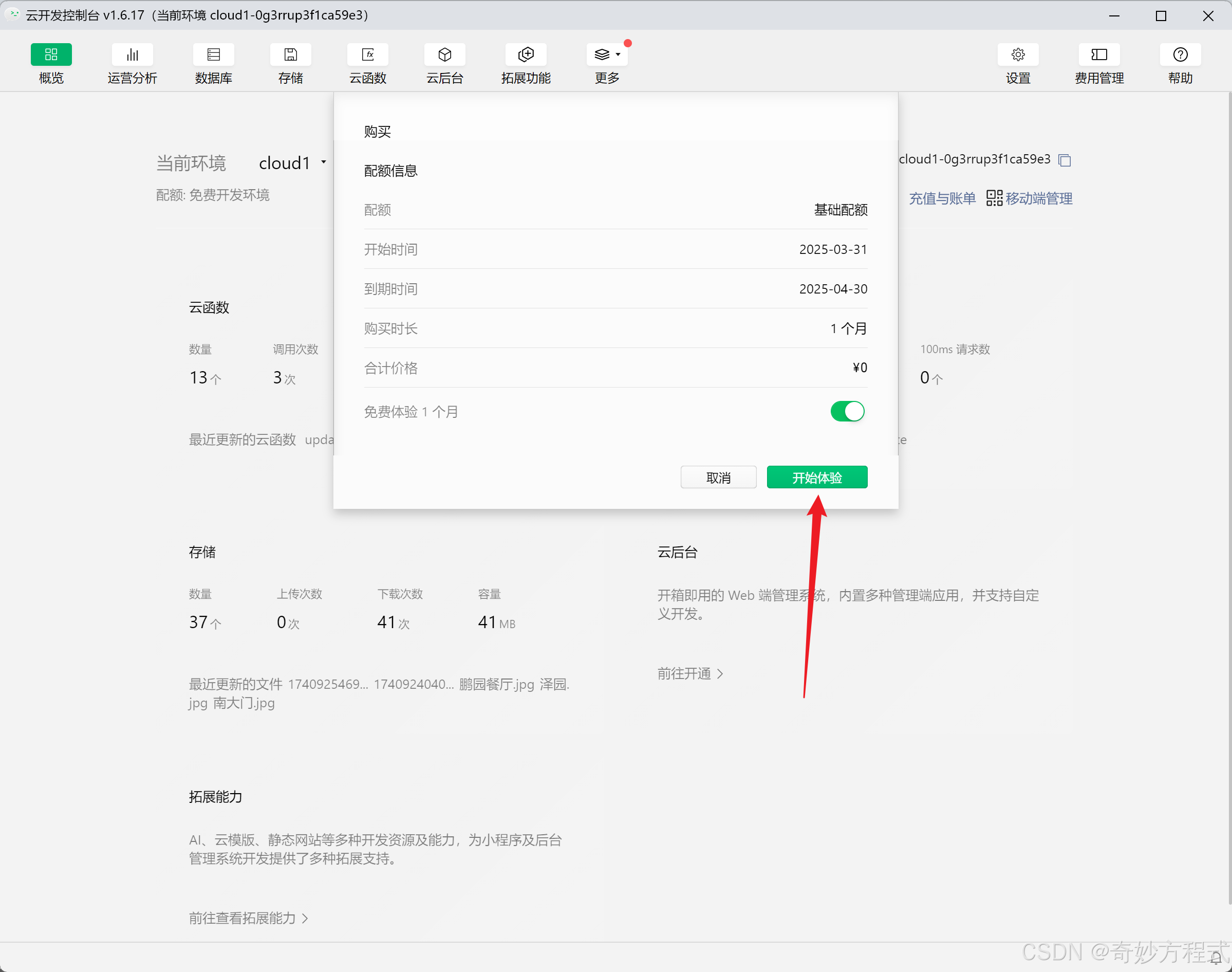Screen dimensions: 1232x972
Task: Expand the 更多 dropdown menu
Action: click(607, 54)
